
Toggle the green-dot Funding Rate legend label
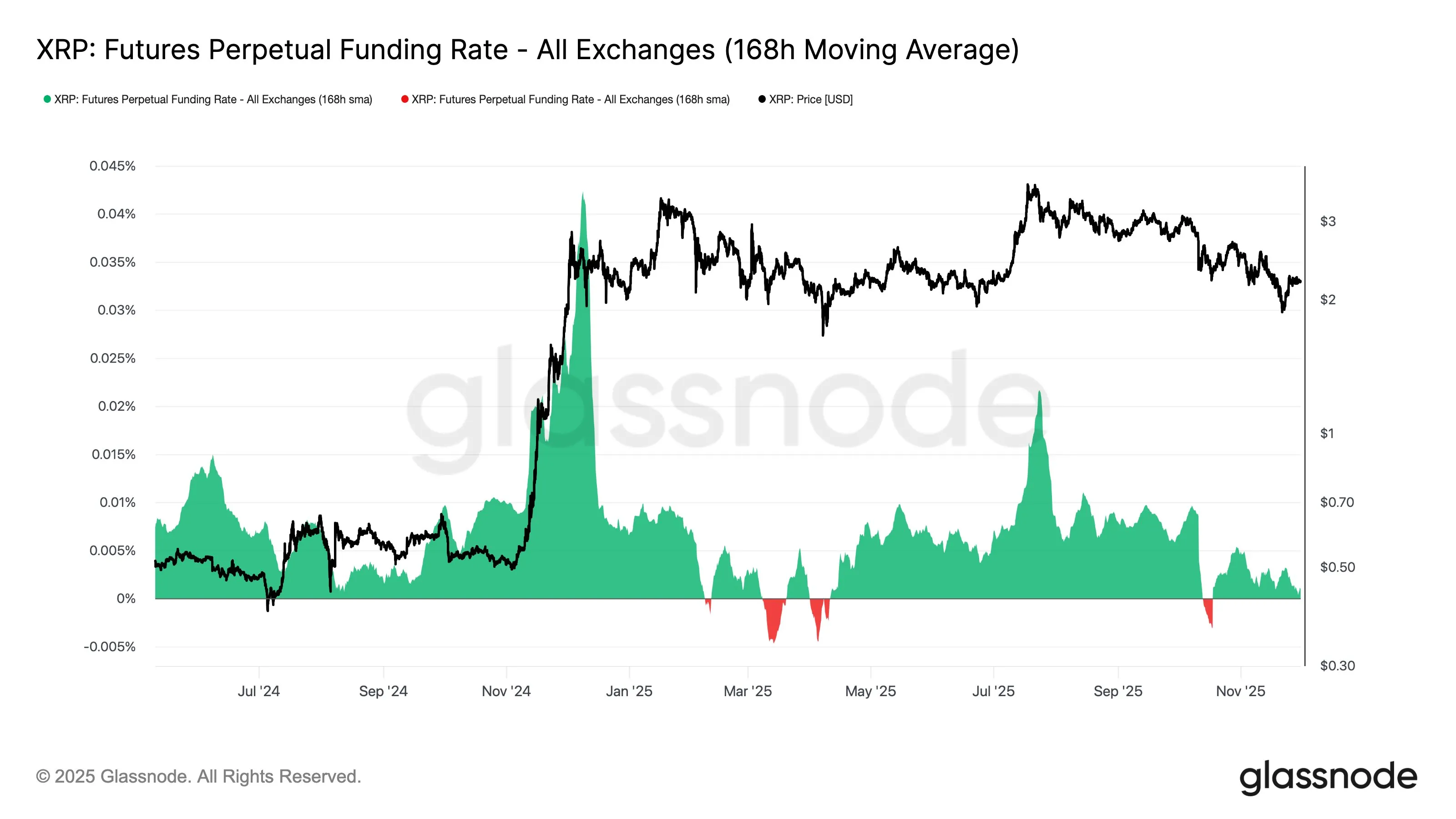[x=213, y=100]
